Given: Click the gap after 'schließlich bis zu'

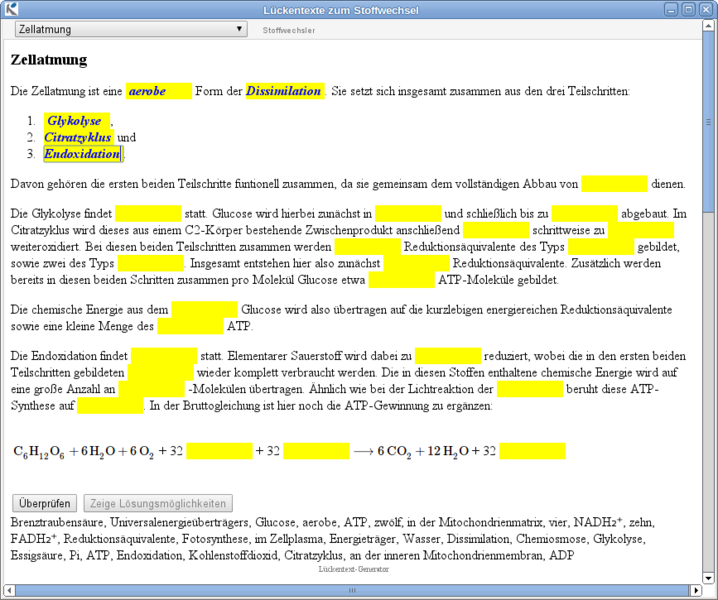Looking at the screenshot, I should pos(584,213).
